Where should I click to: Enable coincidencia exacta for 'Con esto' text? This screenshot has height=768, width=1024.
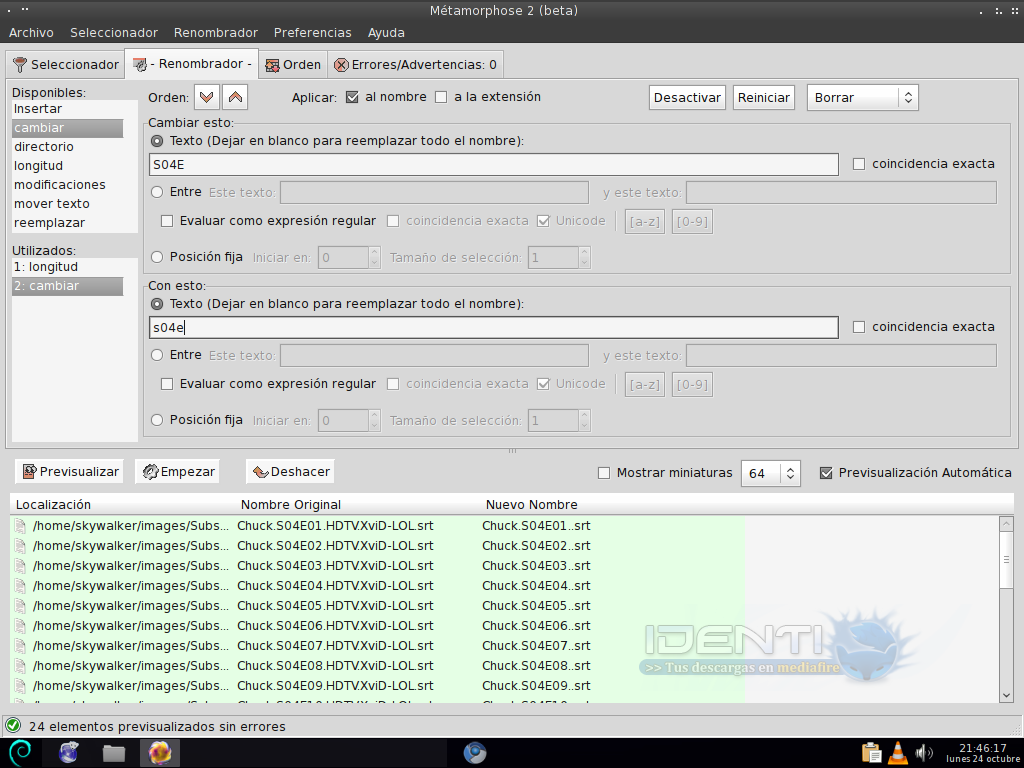coord(859,327)
